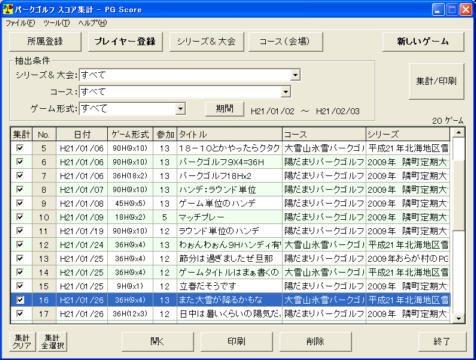Click the 期間 button
The width and height of the screenshot is (476, 360).
(x=225, y=109)
